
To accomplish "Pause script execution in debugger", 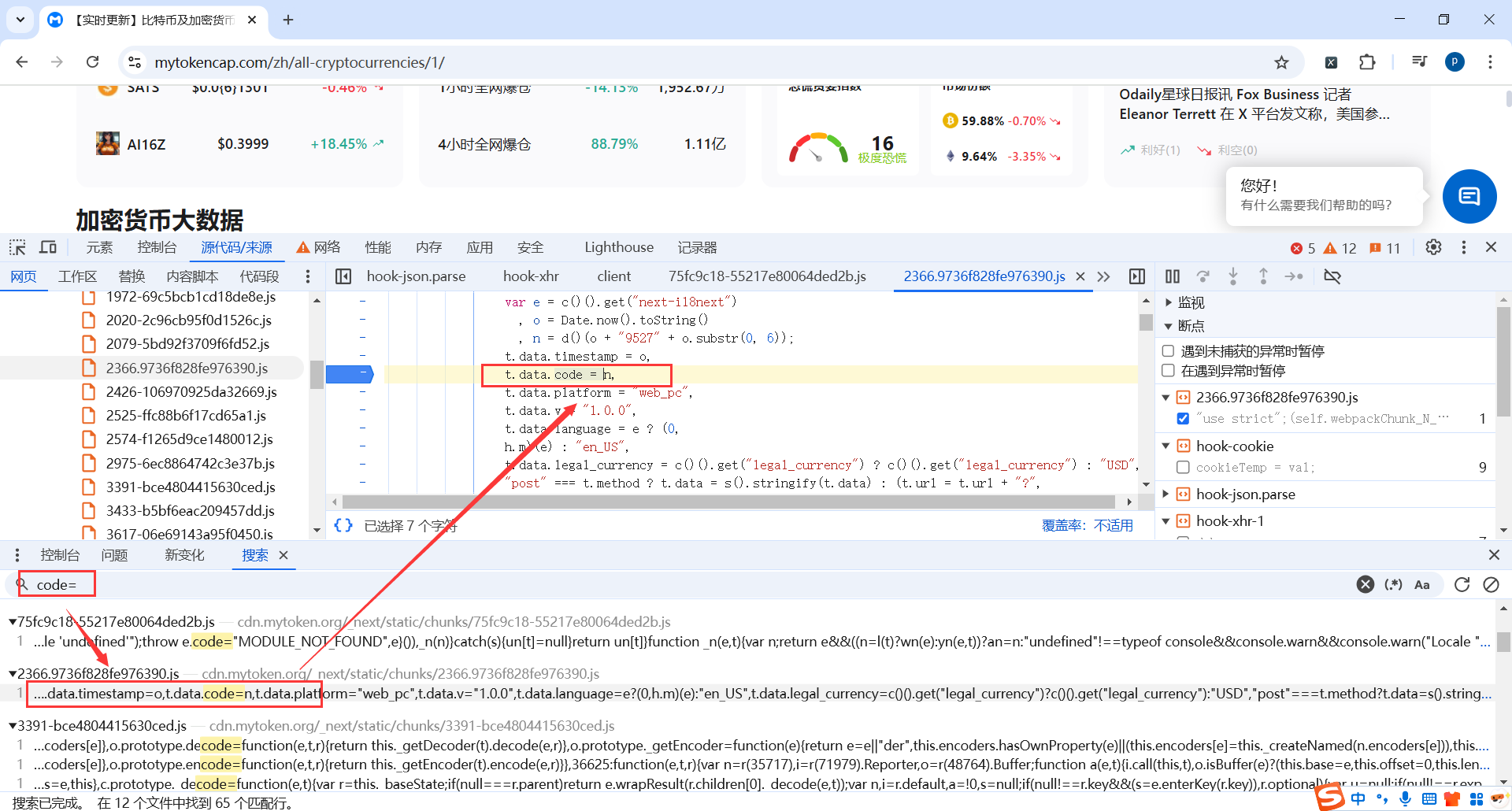I will (x=1173, y=276).
